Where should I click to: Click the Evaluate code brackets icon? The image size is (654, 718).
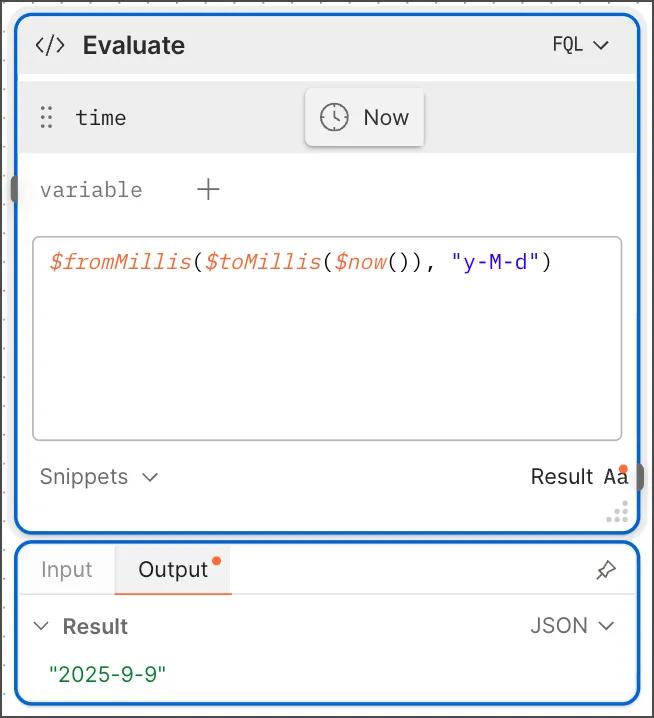pos(50,45)
